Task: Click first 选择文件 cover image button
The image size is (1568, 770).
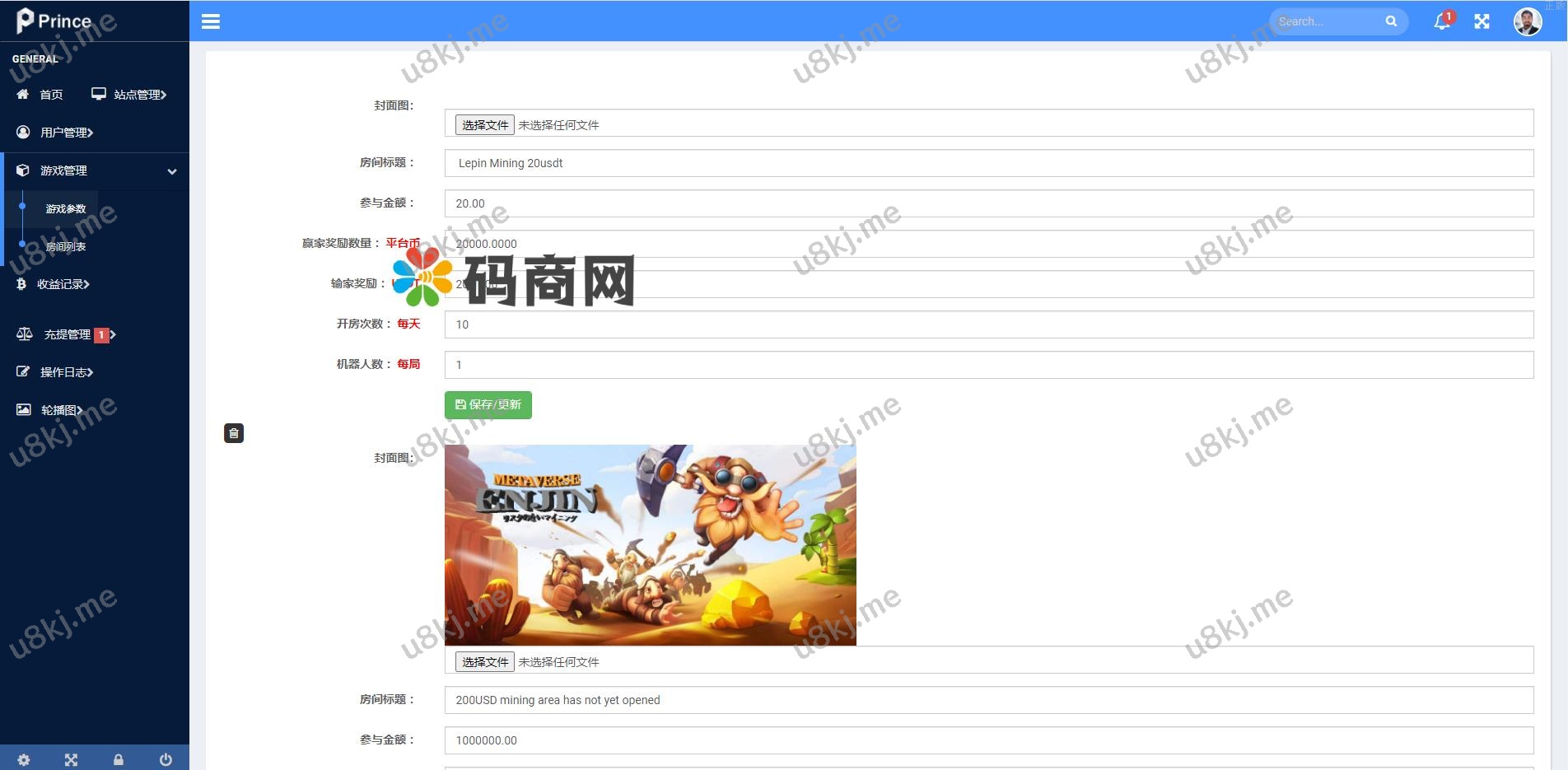Action: (x=485, y=125)
